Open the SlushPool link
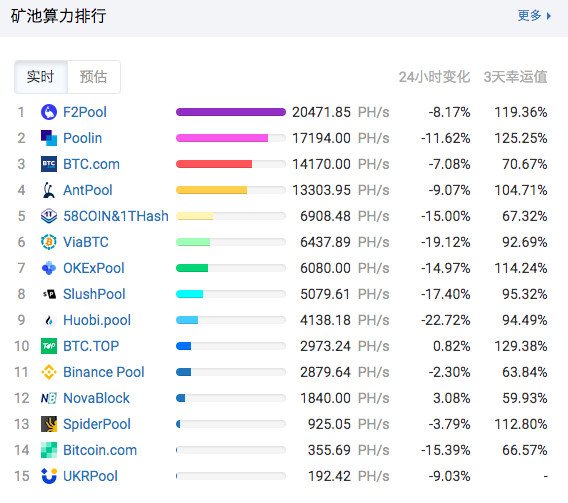The image size is (568, 503). [94, 294]
